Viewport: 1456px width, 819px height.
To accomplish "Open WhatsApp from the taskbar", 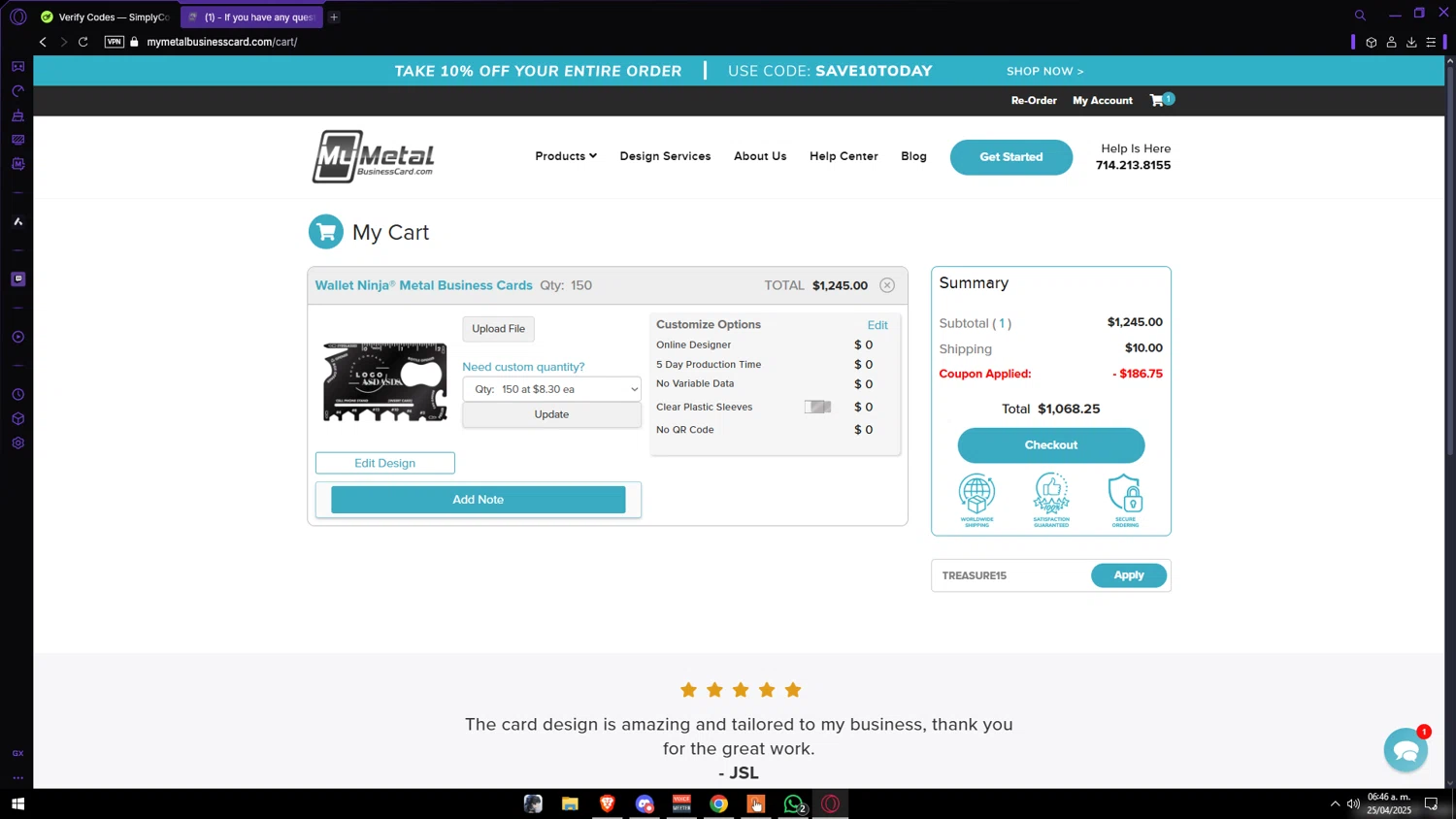I will pyautogui.click(x=794, y=803).
